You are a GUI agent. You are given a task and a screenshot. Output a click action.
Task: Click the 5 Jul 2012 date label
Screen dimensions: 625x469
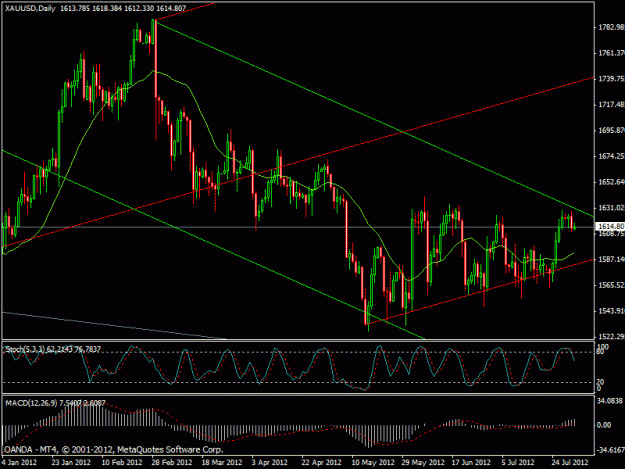point(518,463)
